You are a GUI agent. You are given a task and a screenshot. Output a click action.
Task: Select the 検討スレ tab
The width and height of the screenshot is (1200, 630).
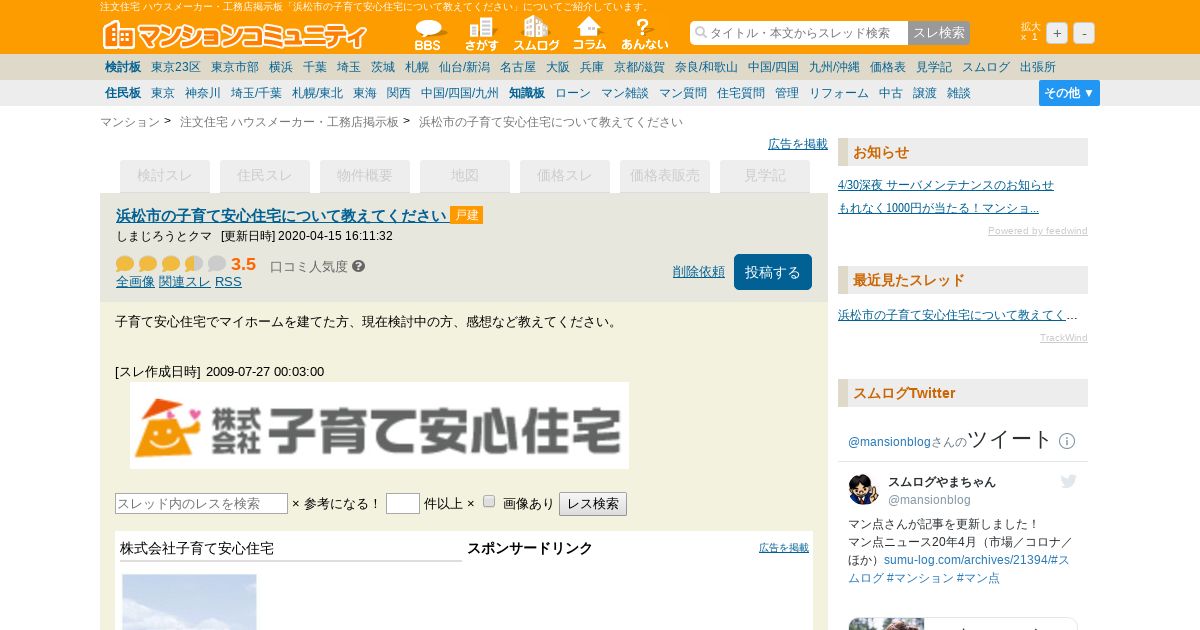click(x=165, y=176)
